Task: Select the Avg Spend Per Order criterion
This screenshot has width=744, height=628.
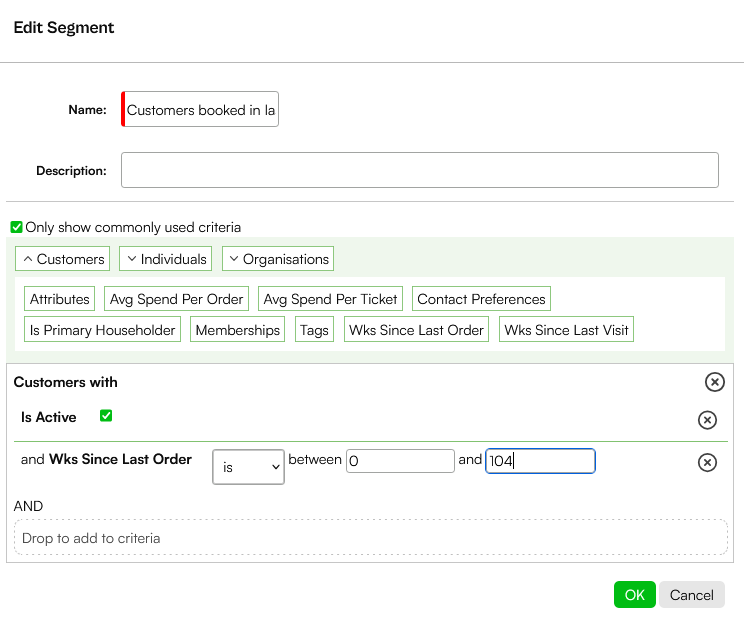Action: click(x=177, y=299)
